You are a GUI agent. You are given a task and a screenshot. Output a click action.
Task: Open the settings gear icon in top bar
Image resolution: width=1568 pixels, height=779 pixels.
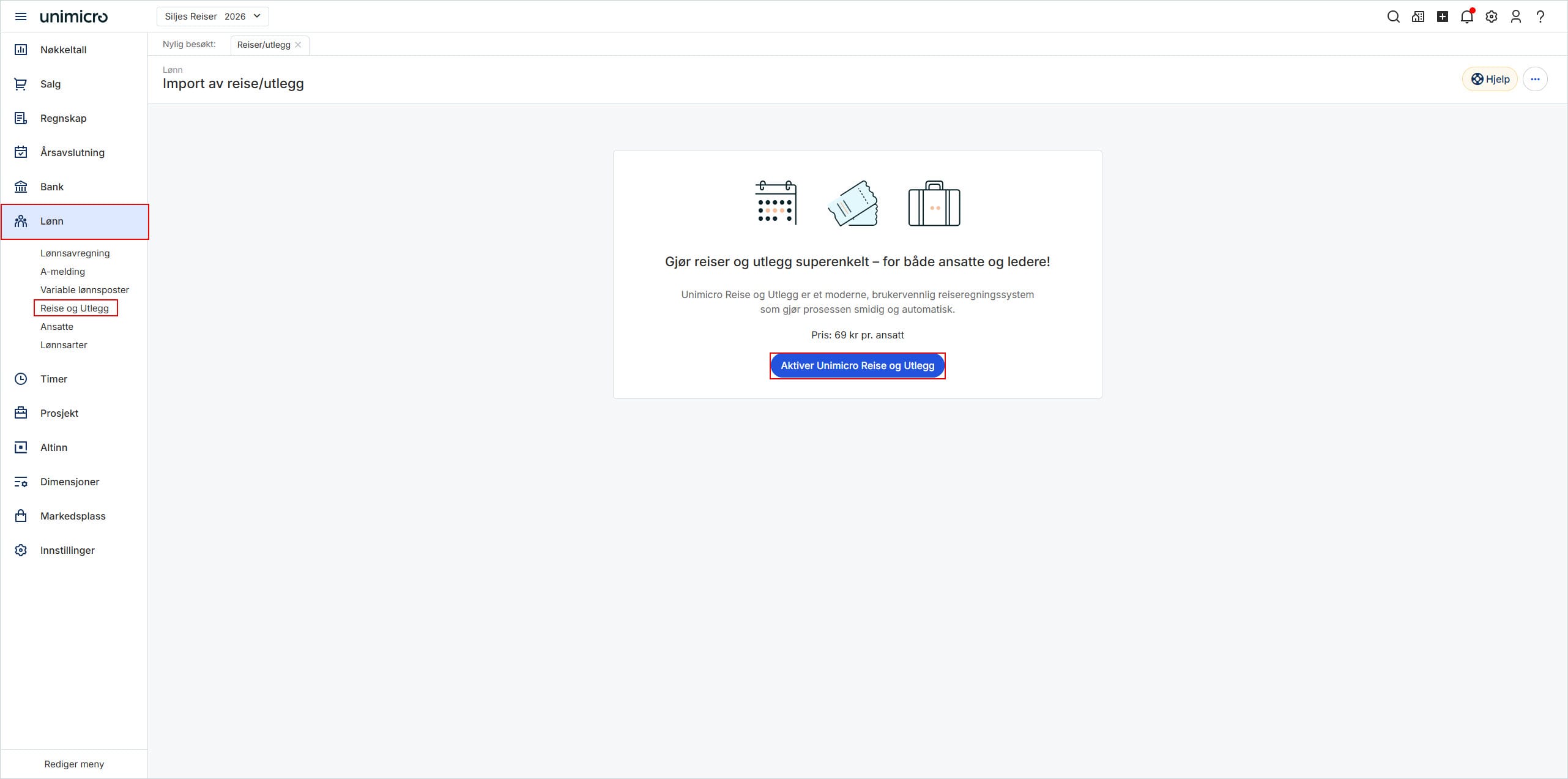[x=1492, y=17]
